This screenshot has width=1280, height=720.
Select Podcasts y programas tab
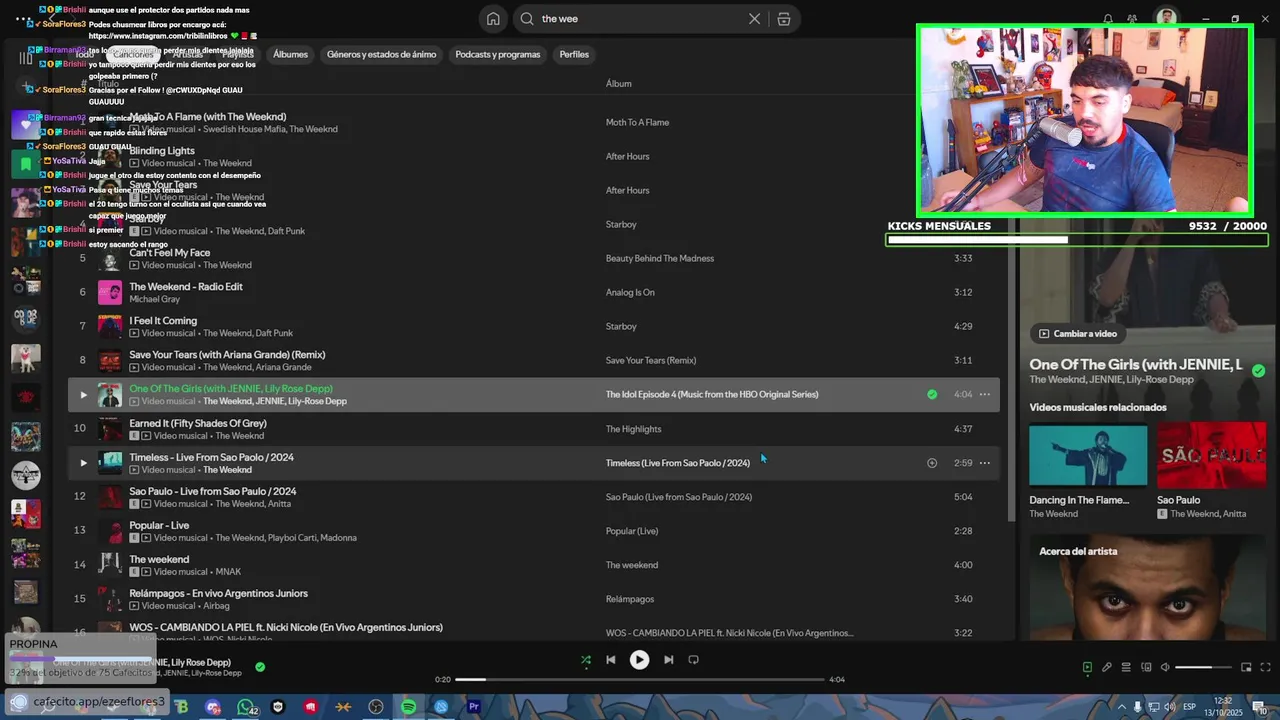pyautogui.click(x=497, y=54)
